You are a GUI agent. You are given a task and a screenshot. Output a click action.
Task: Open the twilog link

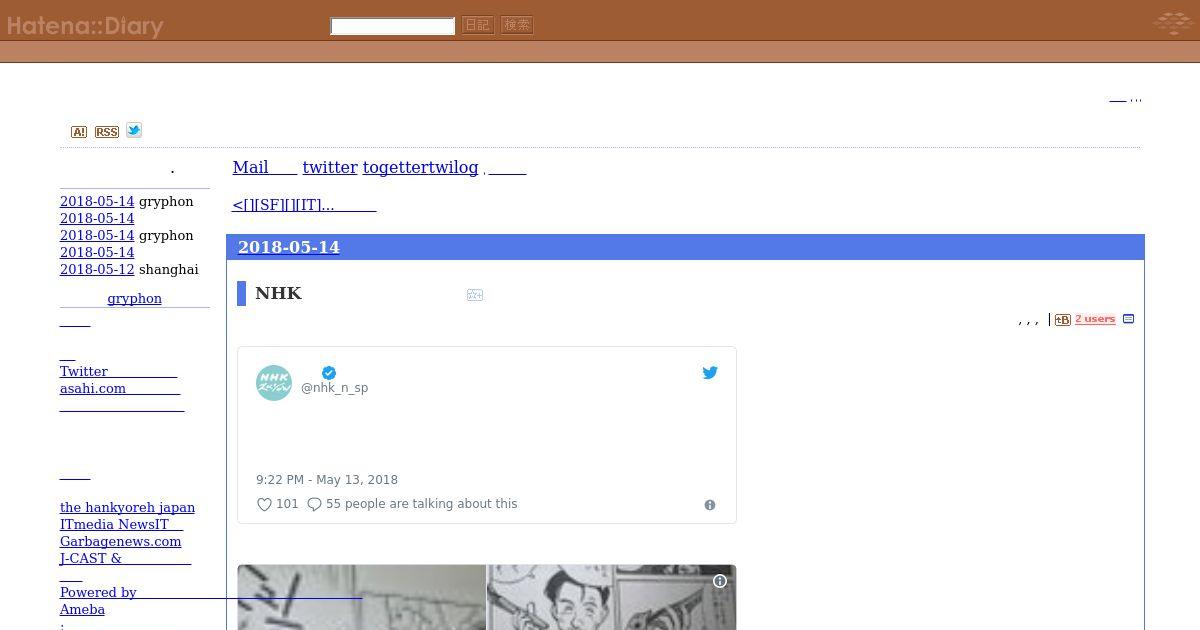click(455, 167)
